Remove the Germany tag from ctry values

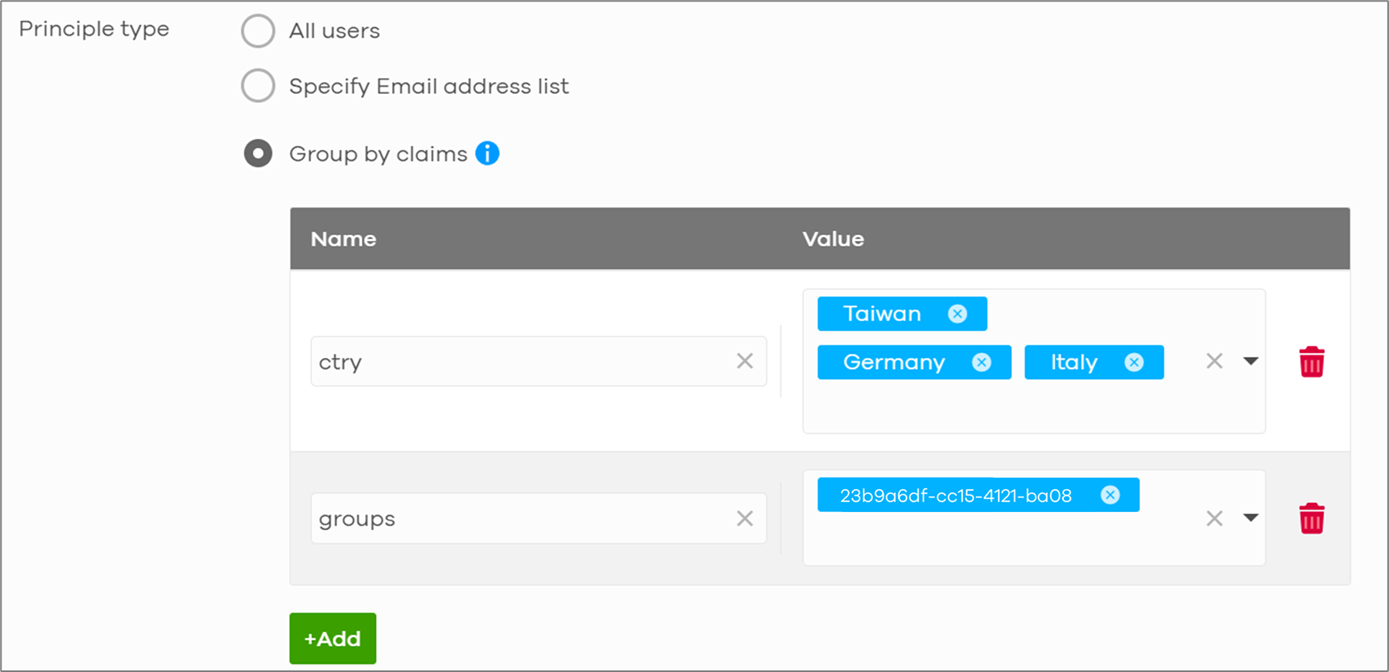click(981, 362)
